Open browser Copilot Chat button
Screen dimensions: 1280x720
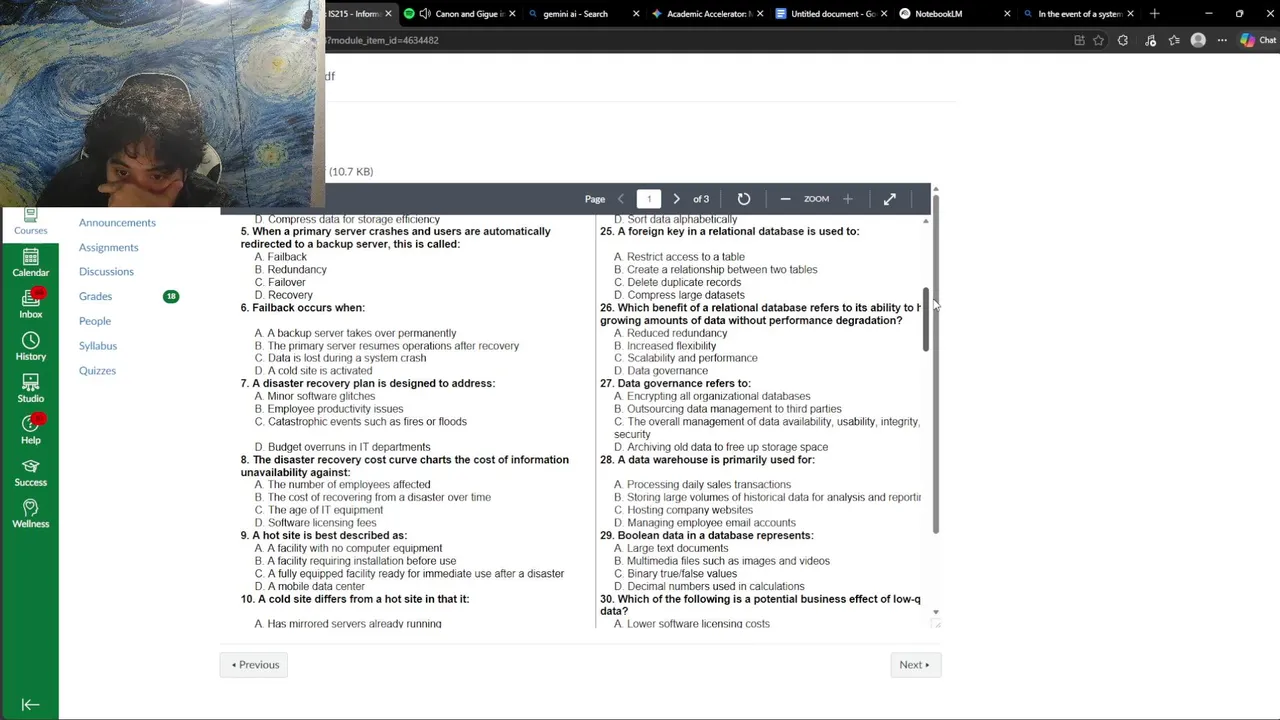coord(1258,40)
